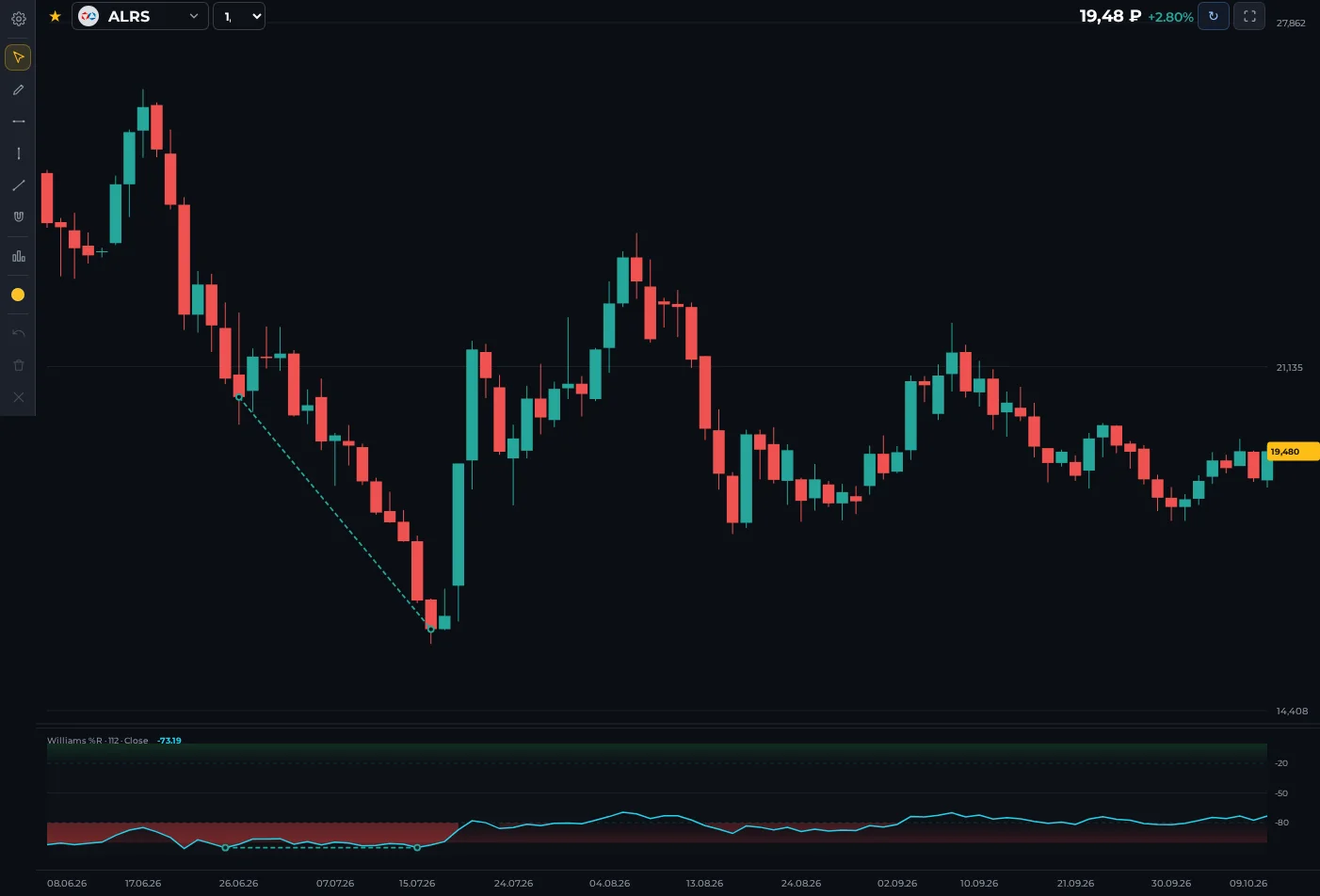Select the cursor pointer tool
This screenshot has height=896, width=1320.
18,57
